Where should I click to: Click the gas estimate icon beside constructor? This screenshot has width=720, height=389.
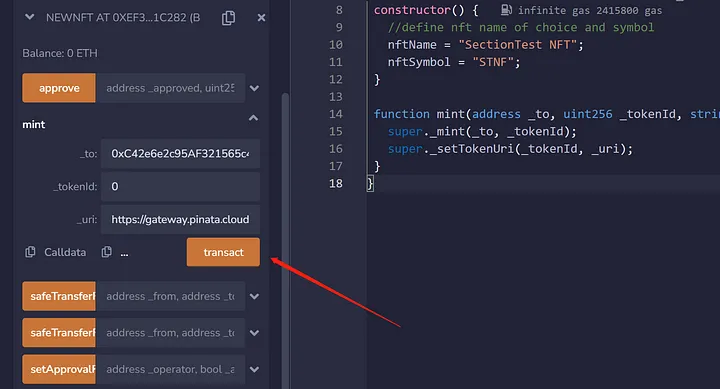506,10
